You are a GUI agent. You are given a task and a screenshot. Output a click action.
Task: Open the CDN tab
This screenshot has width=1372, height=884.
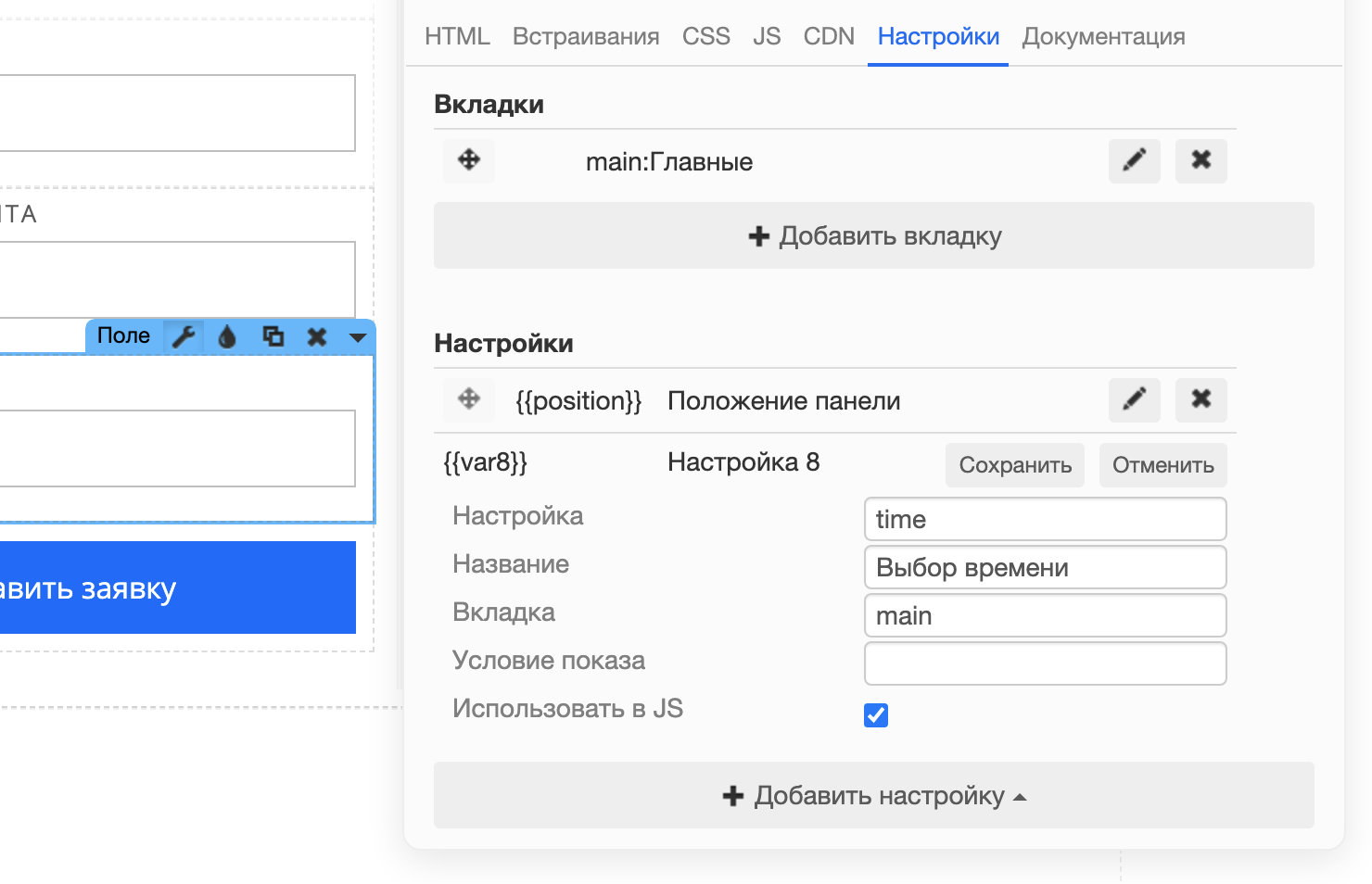(829, 36)
